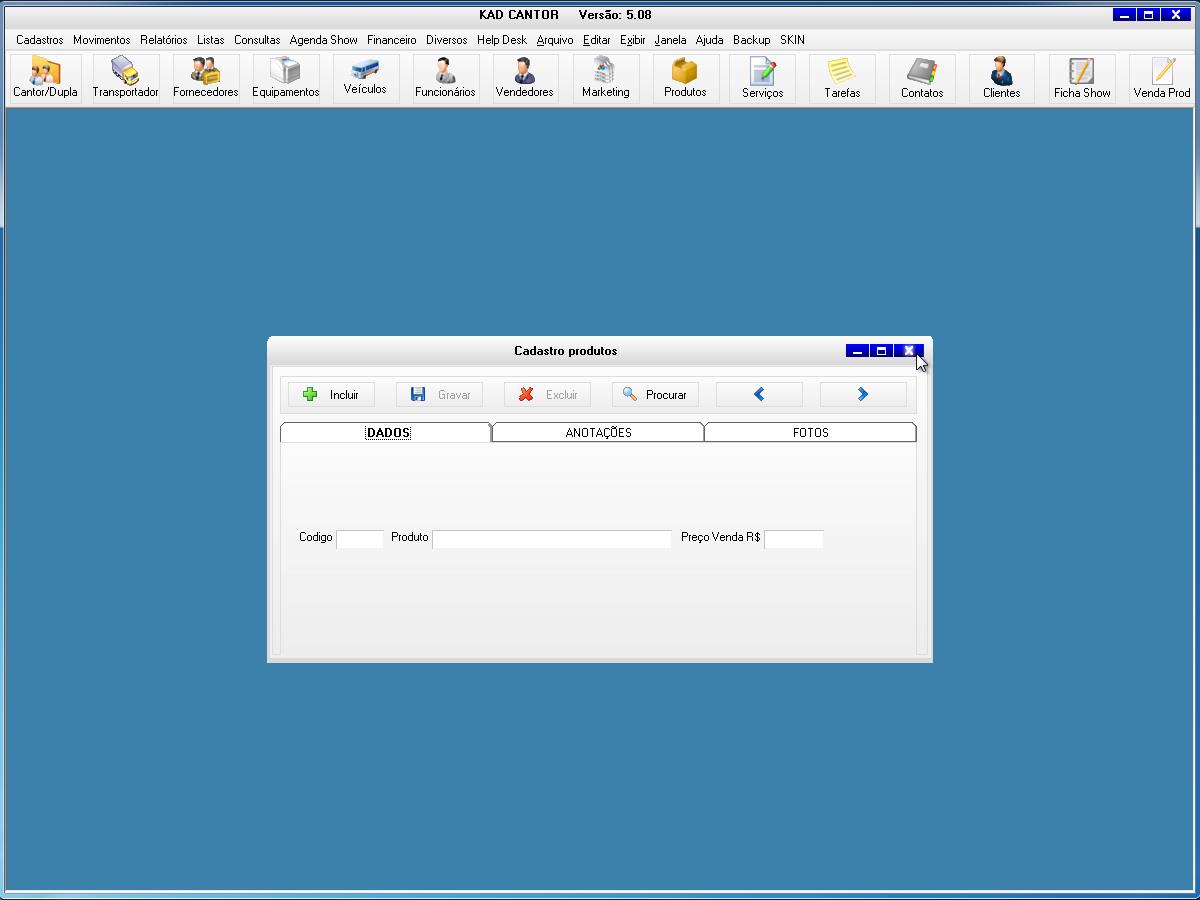This screenshot has height=900, width=1200.
Task: Open the Exibir menu
Action: 632,40
